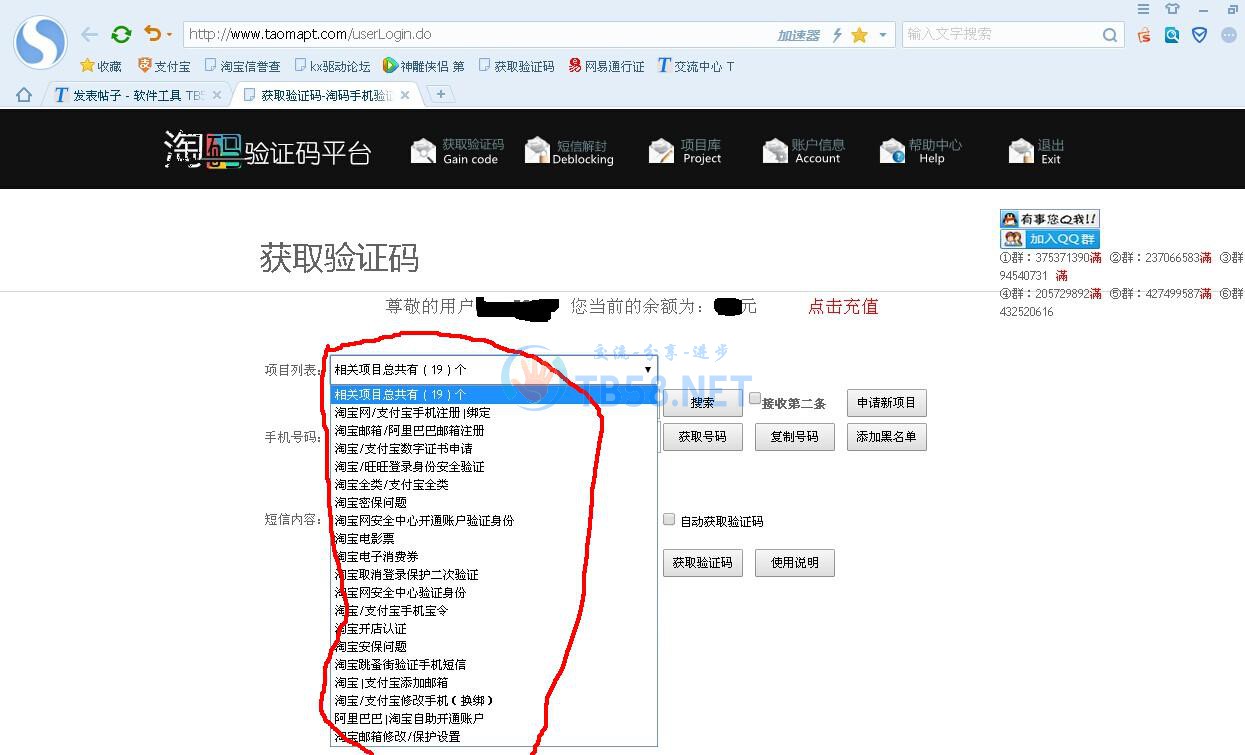Viewport: 1245px width, 755px height.
Task: Open the 帮助中心 Help nav item
Action: (x=921, y=151)
